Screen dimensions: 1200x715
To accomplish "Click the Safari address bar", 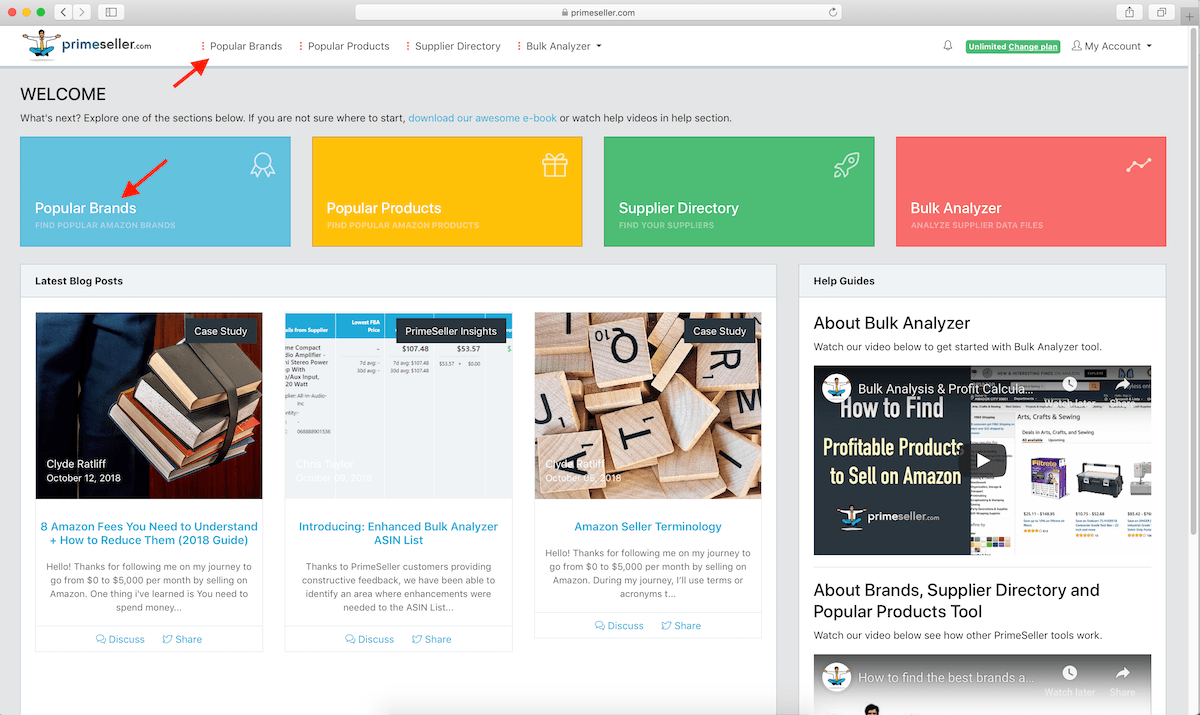I will click(x=600, y=12).
